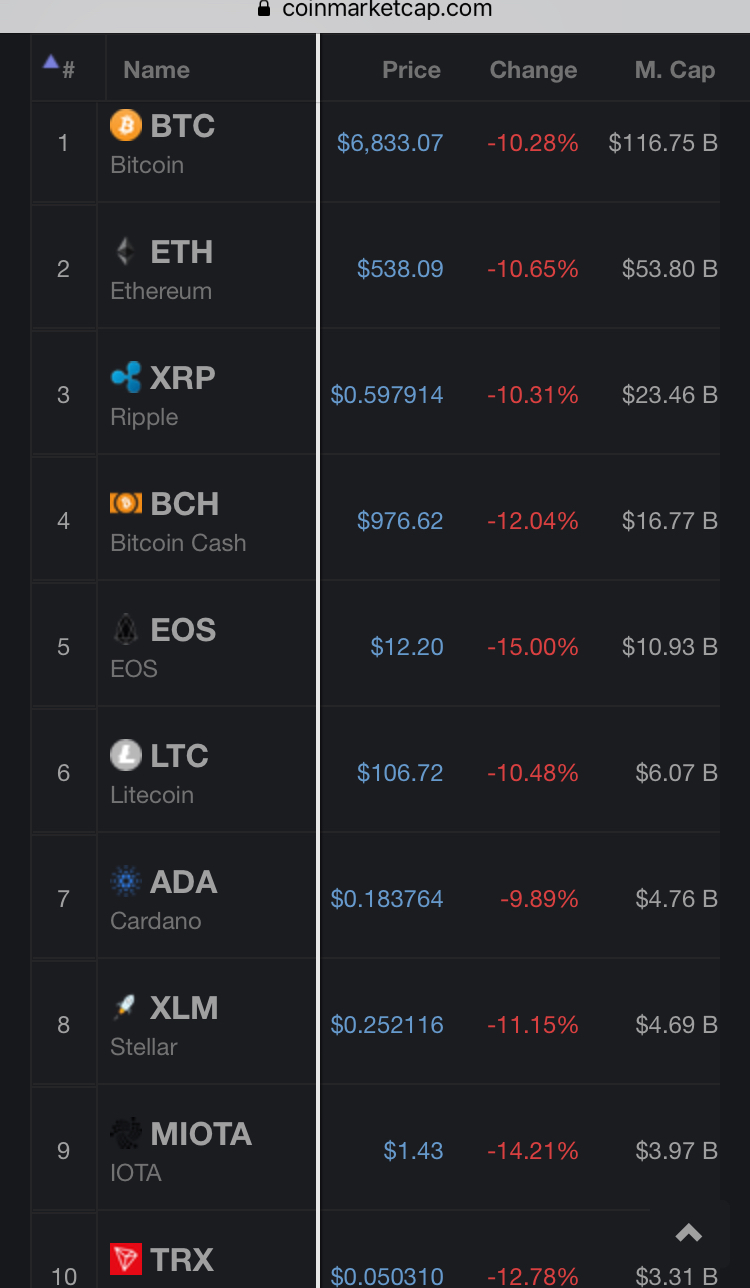Open the Ethereum price $538.09 link

pos(400,269)
